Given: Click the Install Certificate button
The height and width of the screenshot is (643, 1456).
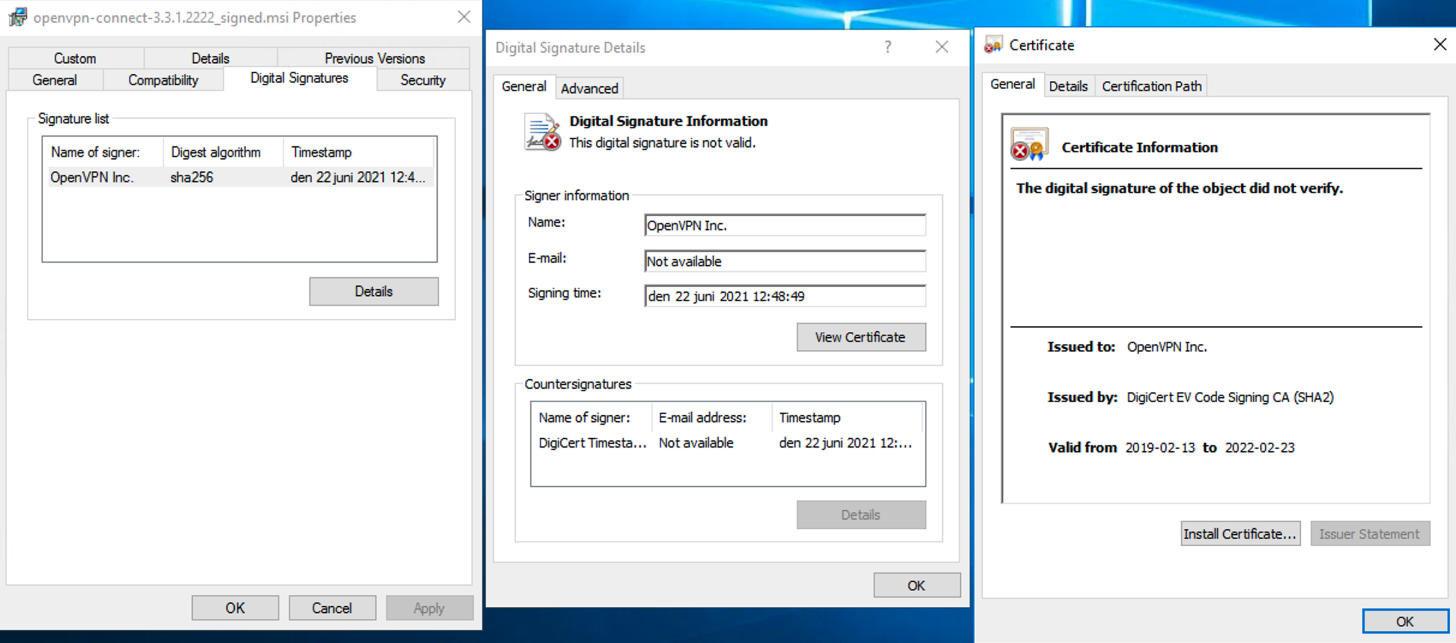Looking at the screenshot, I should (x=1240, y=534).
